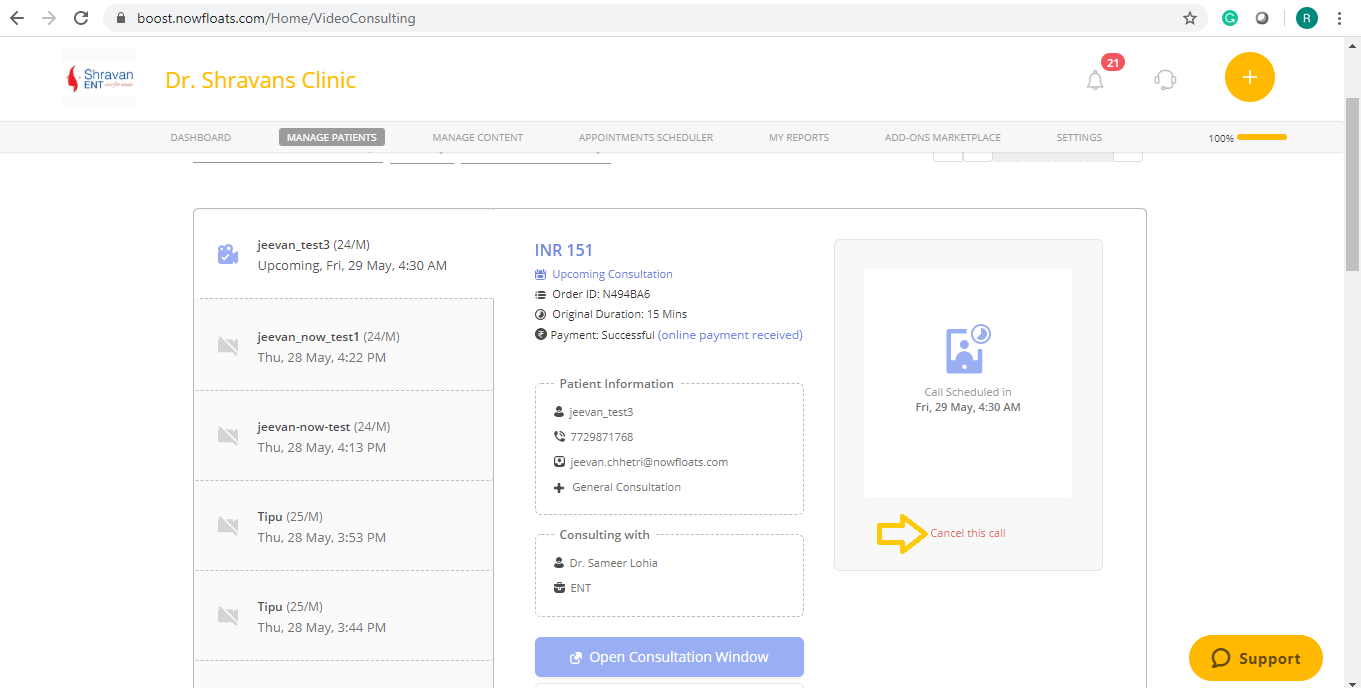Click the browser address bar URL
This screenshot has width=1361, height=688.
pos(276,18)
